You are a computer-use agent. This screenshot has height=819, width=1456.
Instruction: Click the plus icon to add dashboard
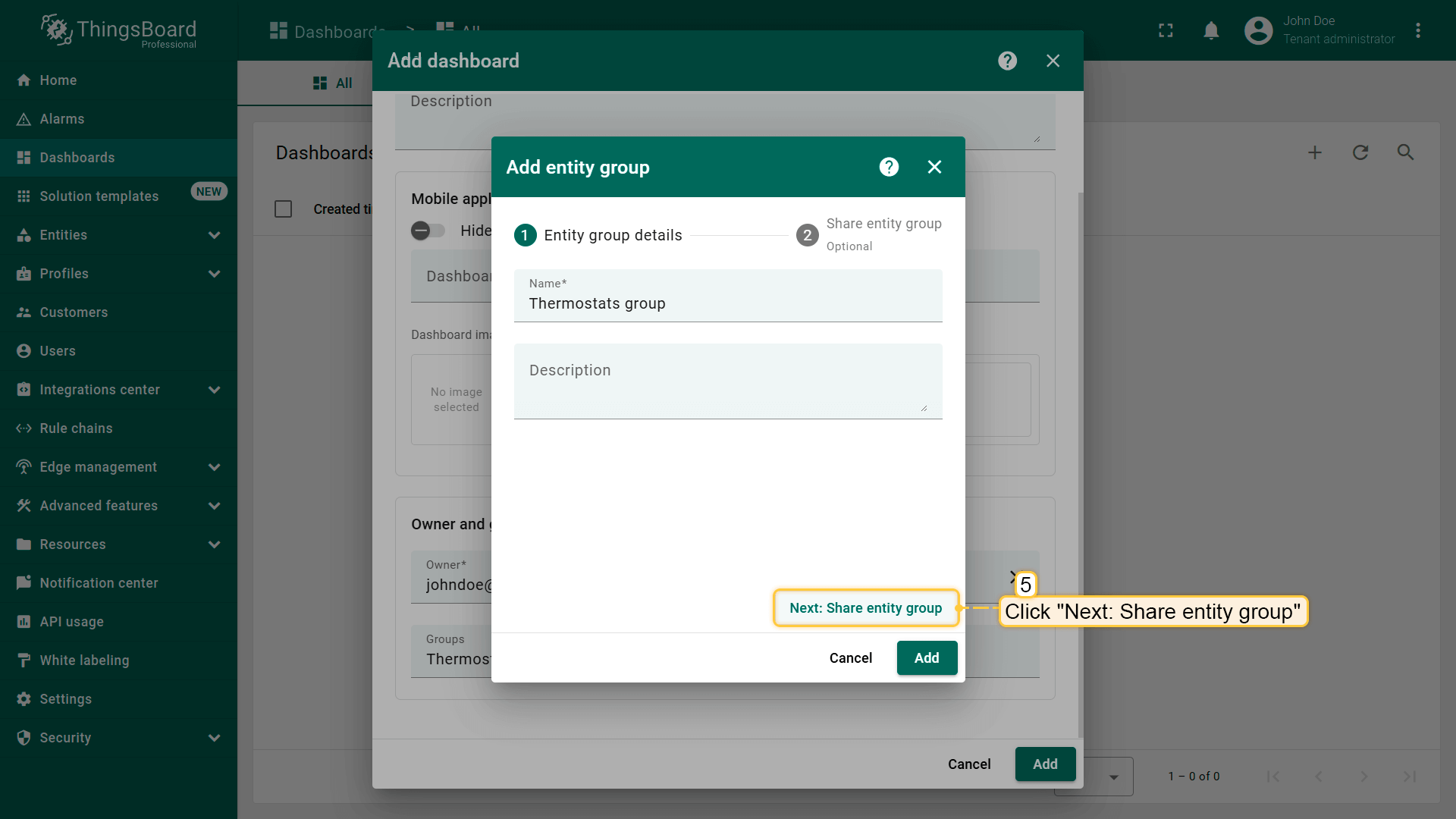point(1315,152)
